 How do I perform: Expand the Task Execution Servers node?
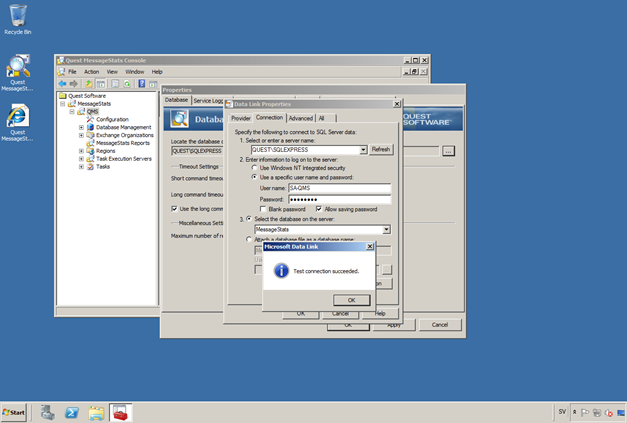click(81, 159)
